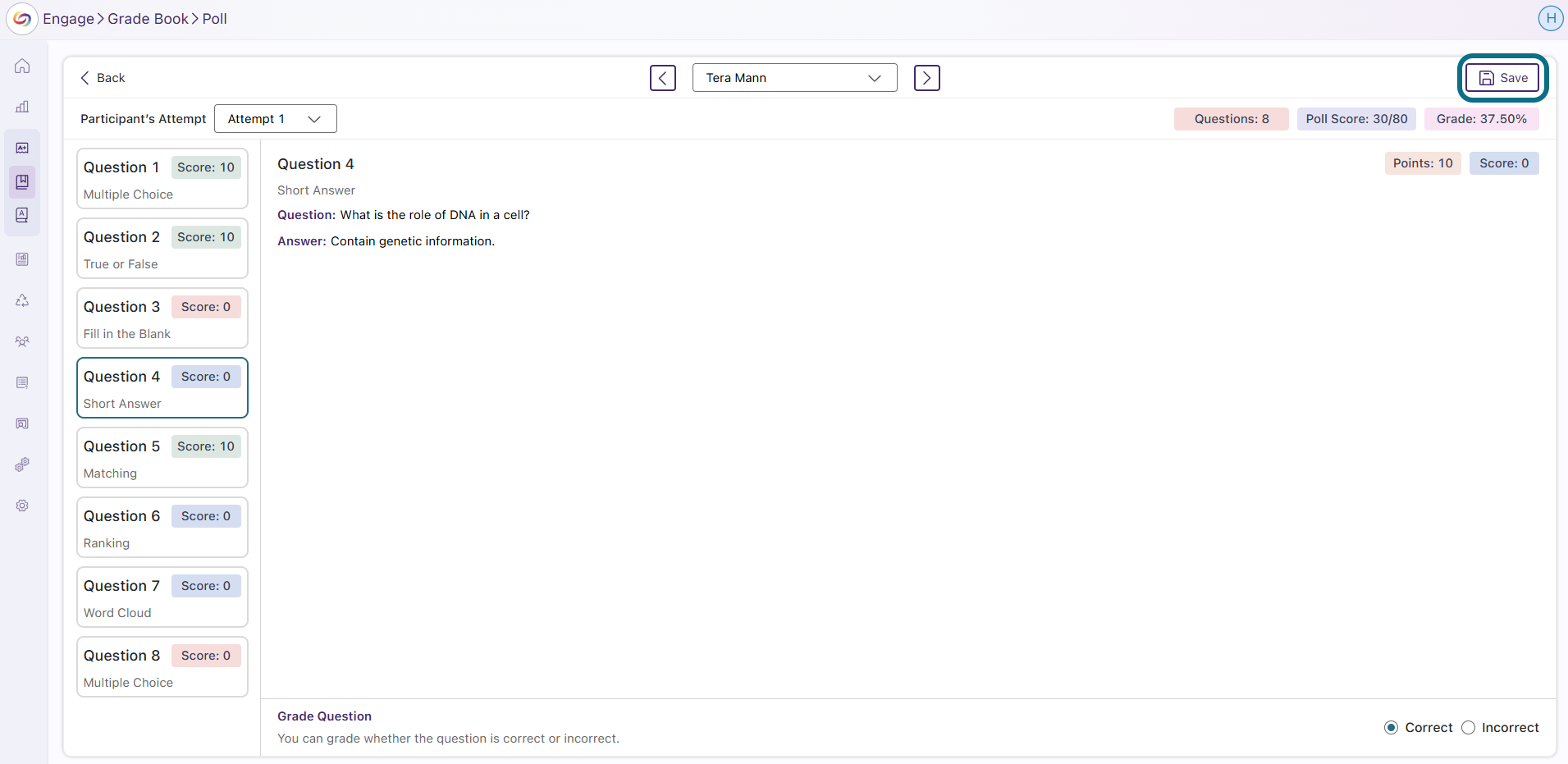Select Question 1 Multiple Choice card
The image size is (1568, 764).
coord(162,179)
